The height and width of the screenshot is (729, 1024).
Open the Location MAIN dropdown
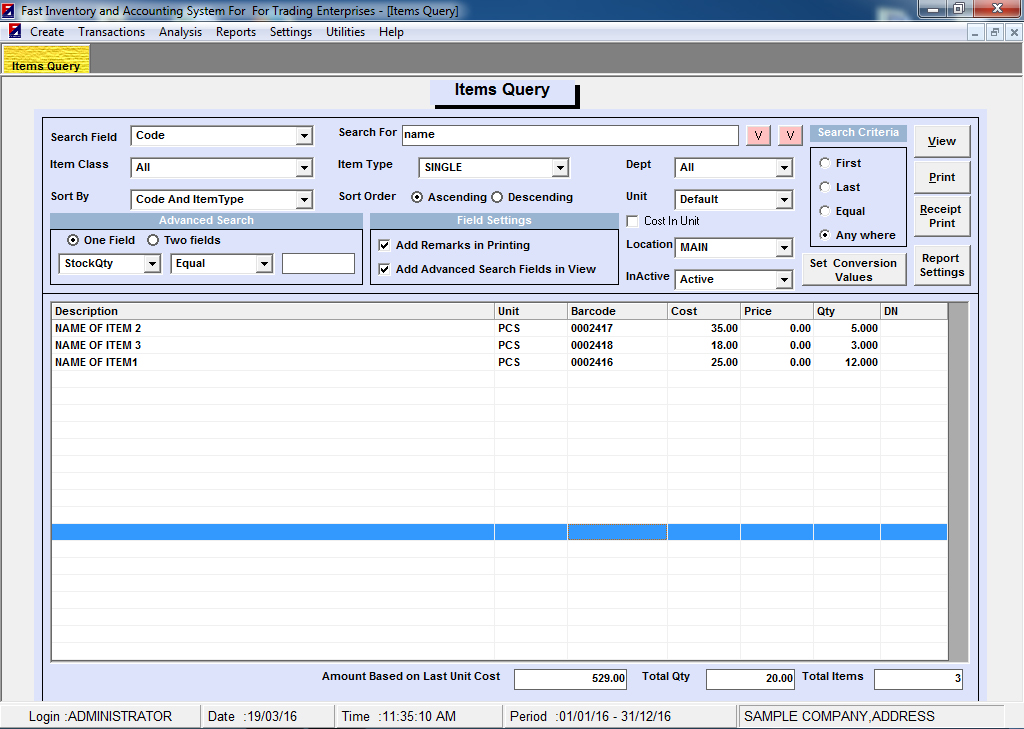[784, 248]
